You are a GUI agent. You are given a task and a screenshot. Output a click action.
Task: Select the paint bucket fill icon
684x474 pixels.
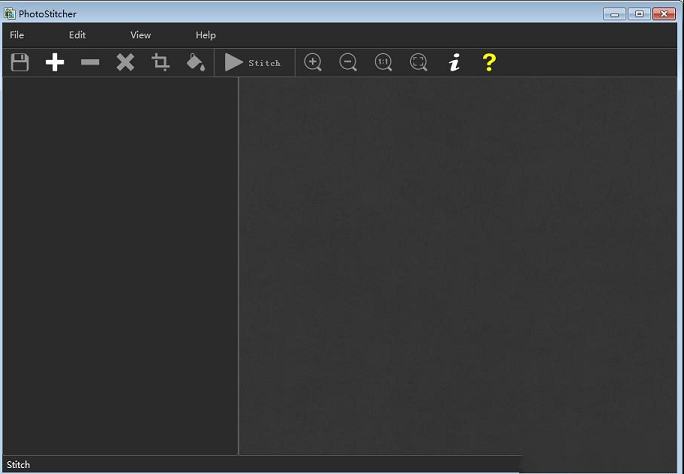click(195, 62)
